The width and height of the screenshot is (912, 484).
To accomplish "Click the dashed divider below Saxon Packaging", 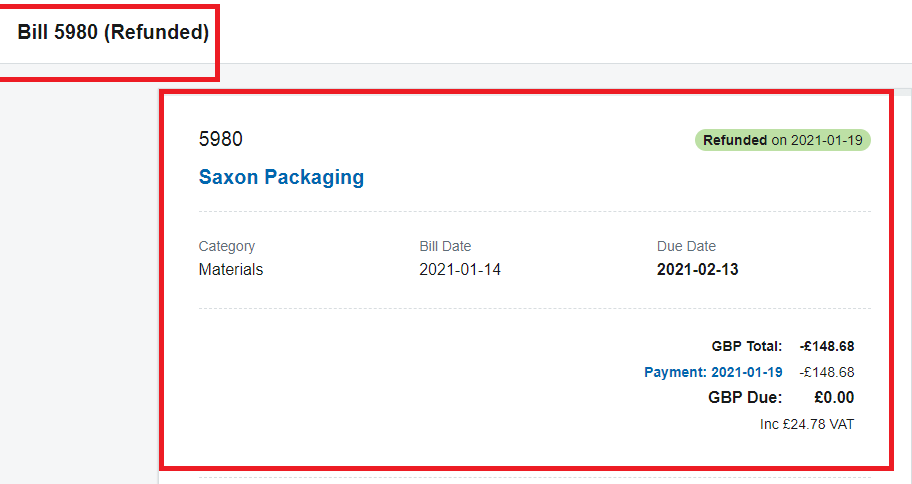I will [x=535, y=212].
